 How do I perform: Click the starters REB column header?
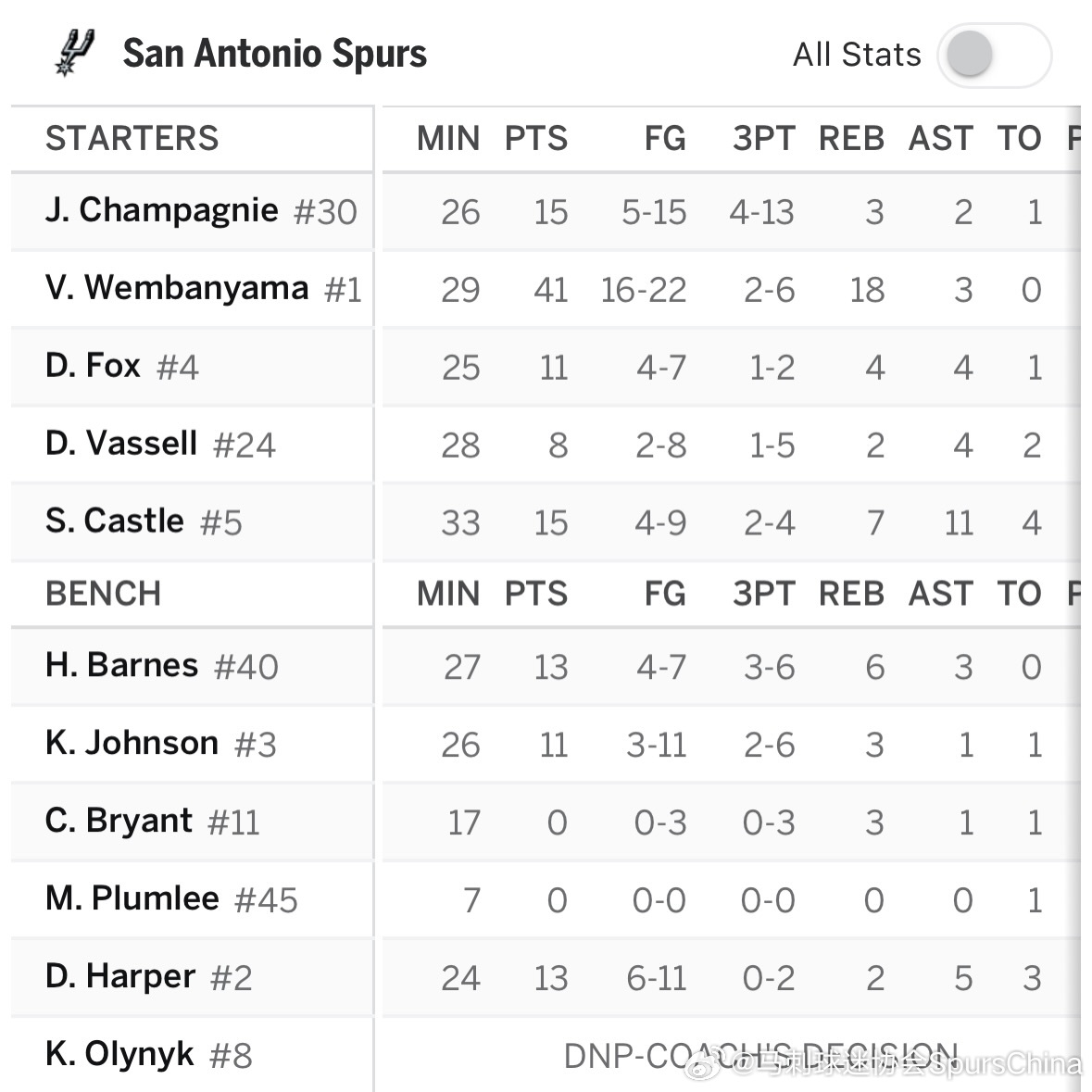tap(851, 138)
